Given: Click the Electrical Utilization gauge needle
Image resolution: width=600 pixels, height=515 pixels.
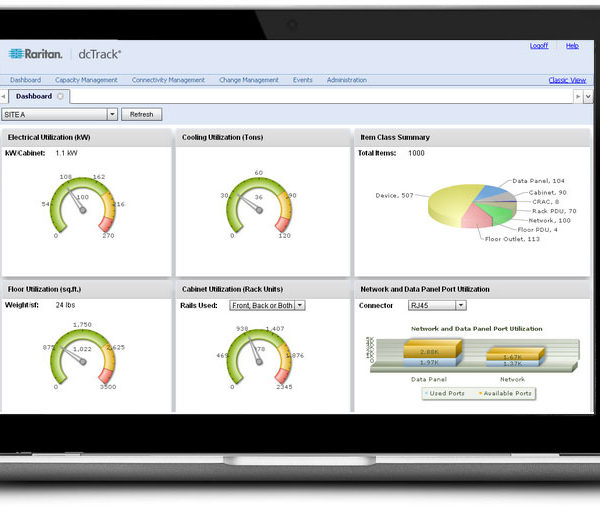Looking at the screenshot, I should [x=76, y=200].
